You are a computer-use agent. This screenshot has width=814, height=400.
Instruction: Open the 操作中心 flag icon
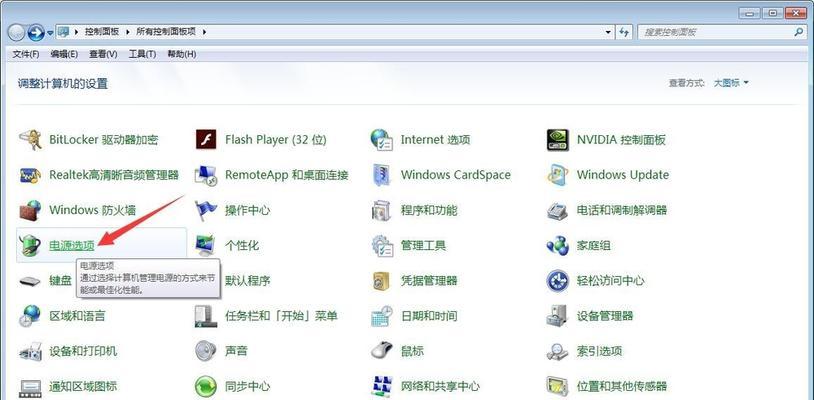point(206,211)
